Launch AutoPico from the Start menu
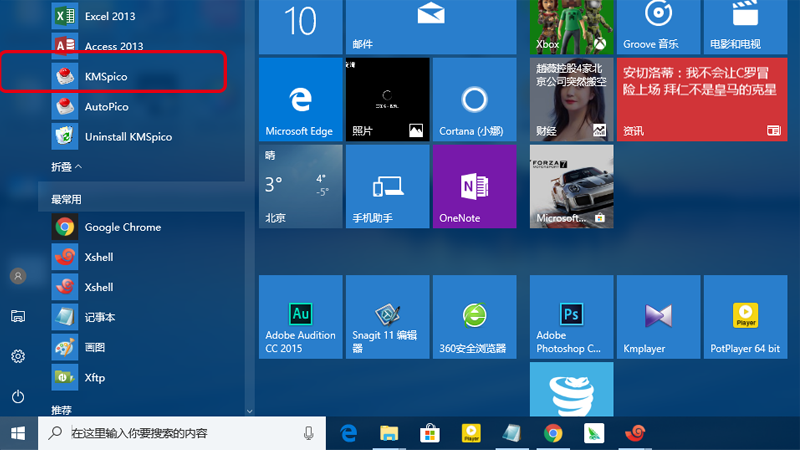 (105, 106)
